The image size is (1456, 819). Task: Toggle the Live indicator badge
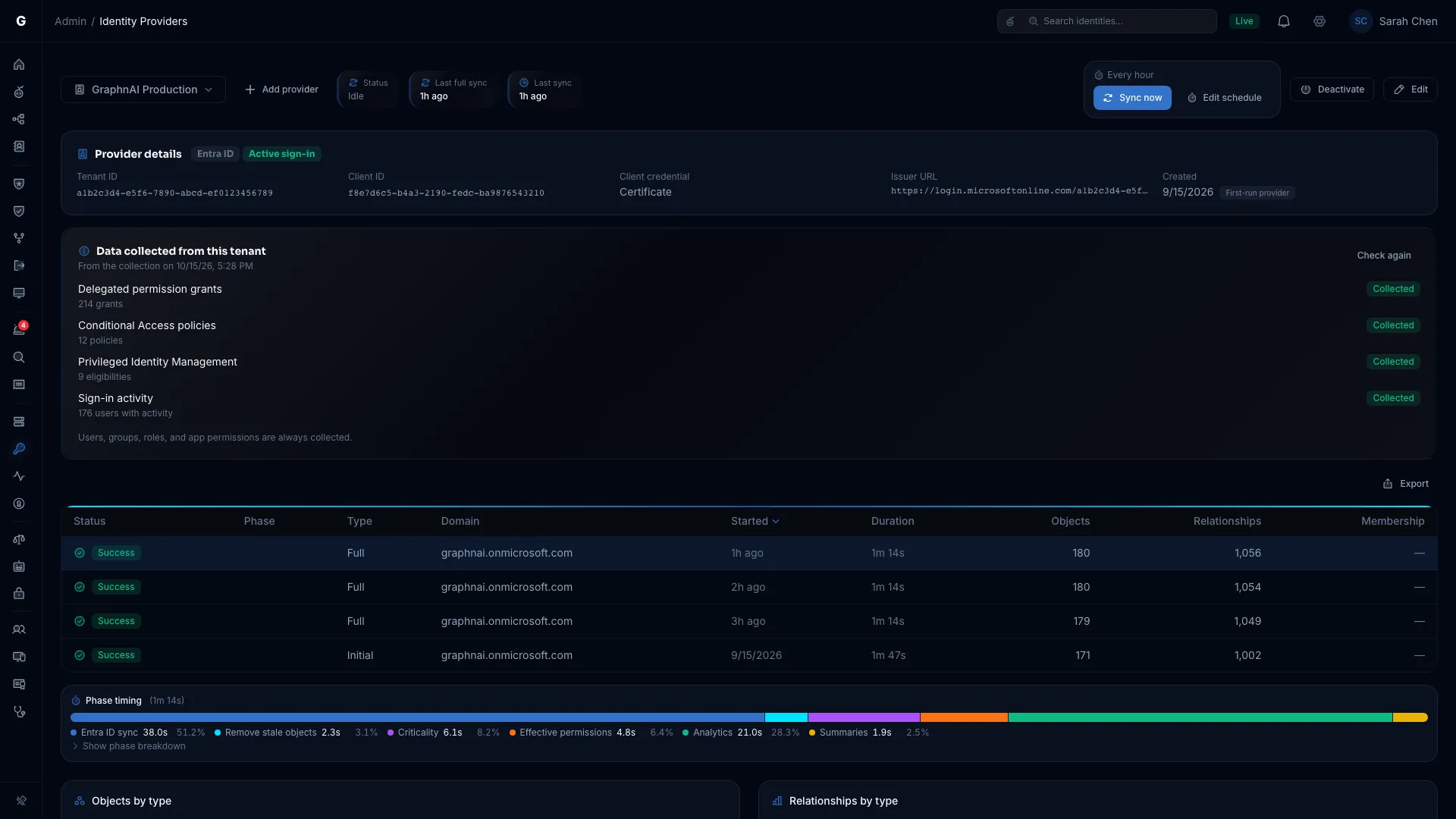(x=1244, y=21)
